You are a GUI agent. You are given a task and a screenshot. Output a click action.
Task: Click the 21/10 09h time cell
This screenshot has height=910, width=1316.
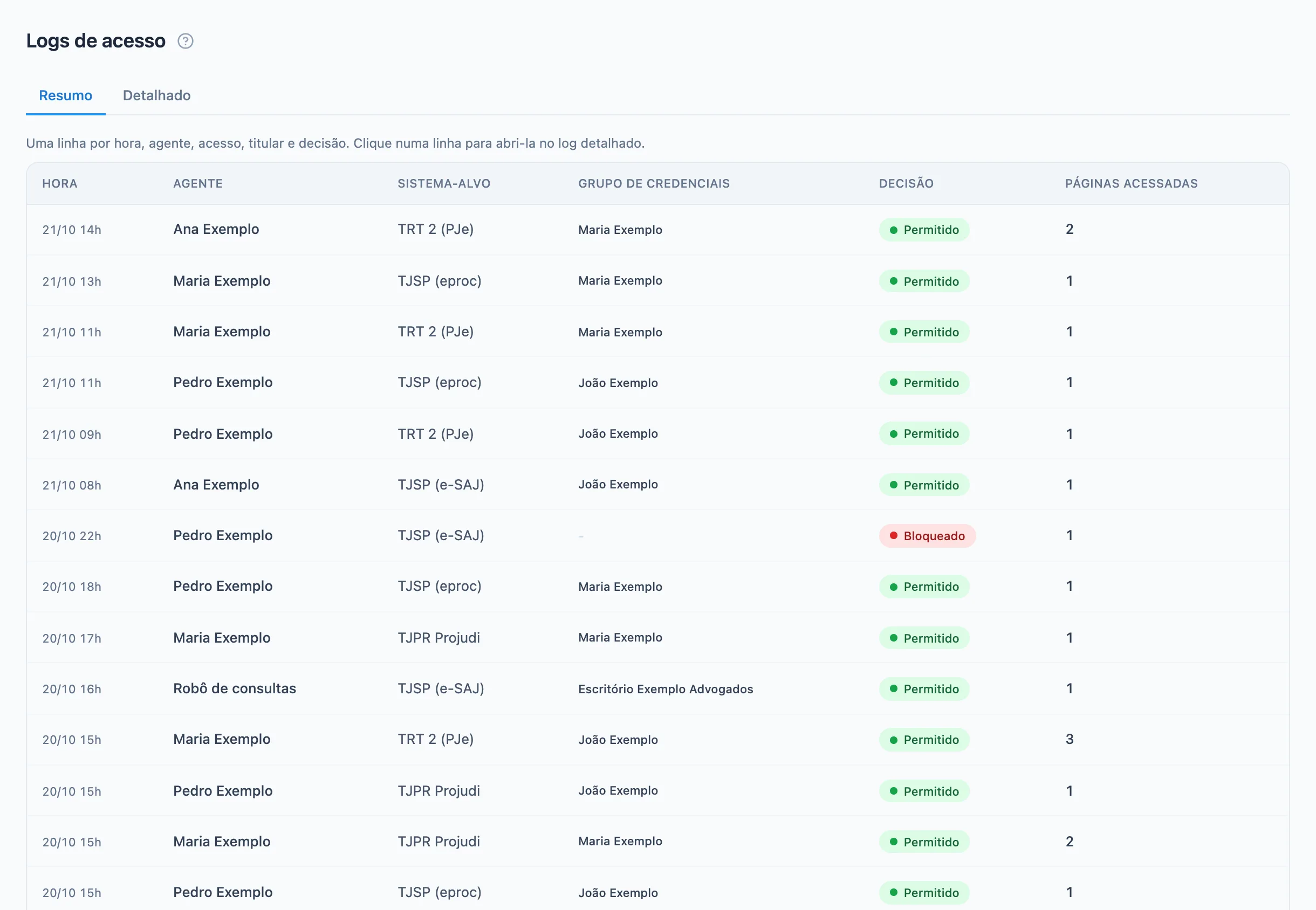pyautogui.click(x=72, y=434)
